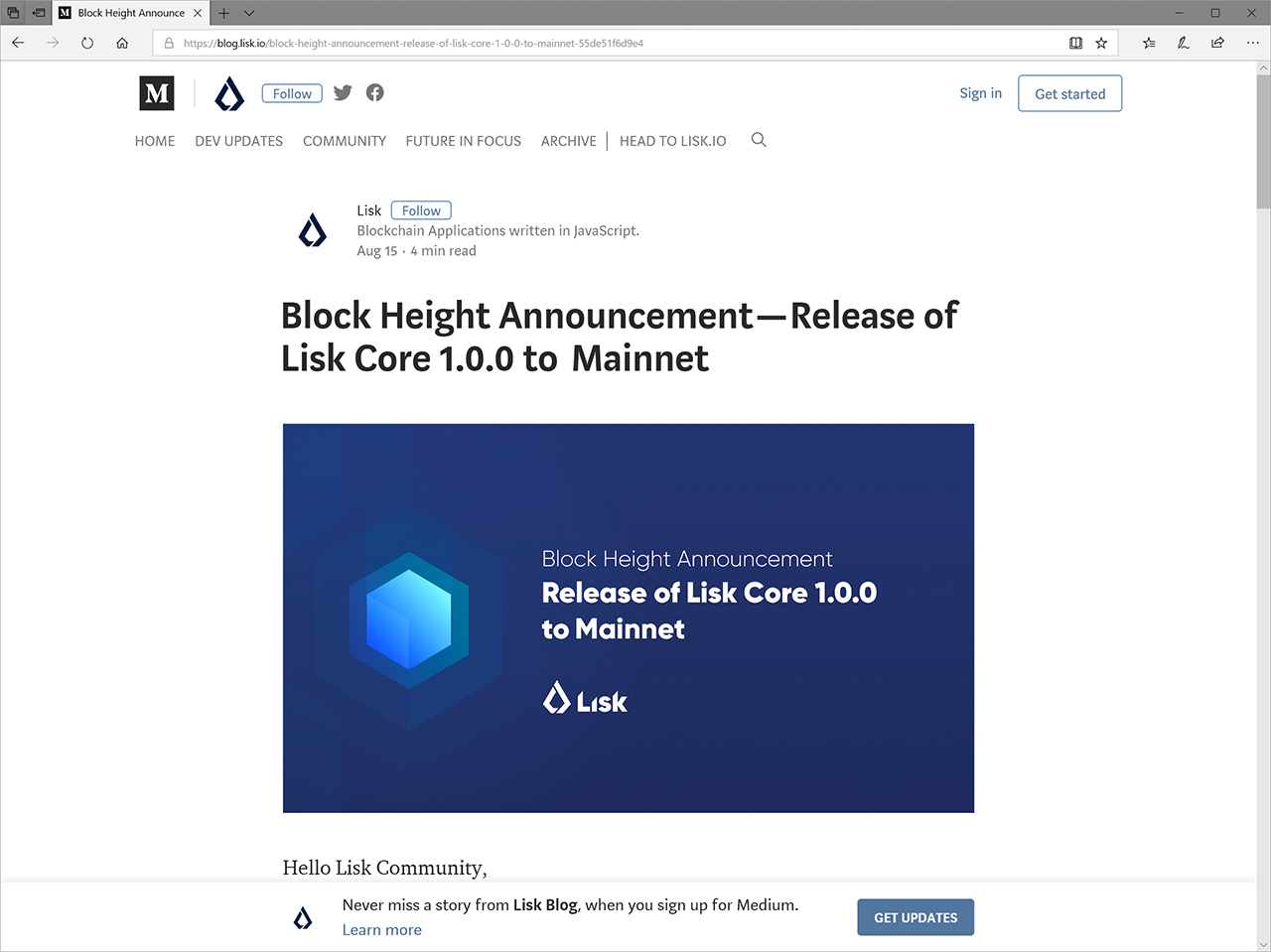Refresh the page
This screenshot has height=952, width=1271.
coord(87,43)
